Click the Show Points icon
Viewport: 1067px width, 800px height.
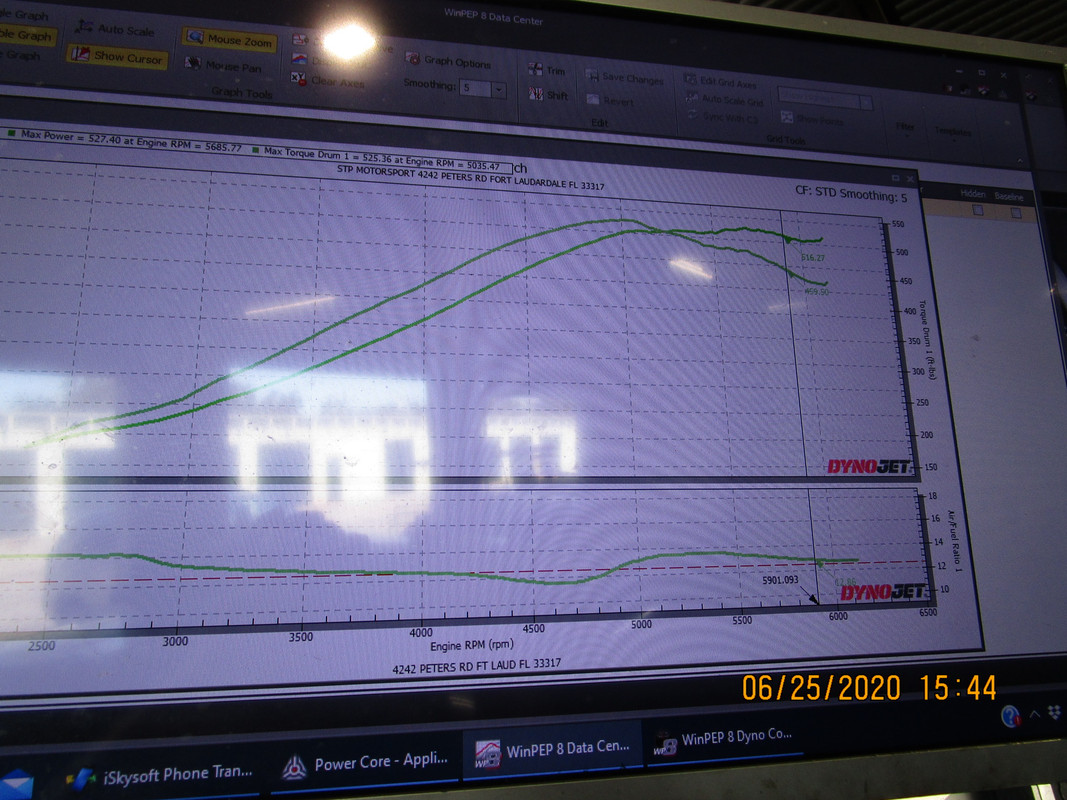[787, 117]
